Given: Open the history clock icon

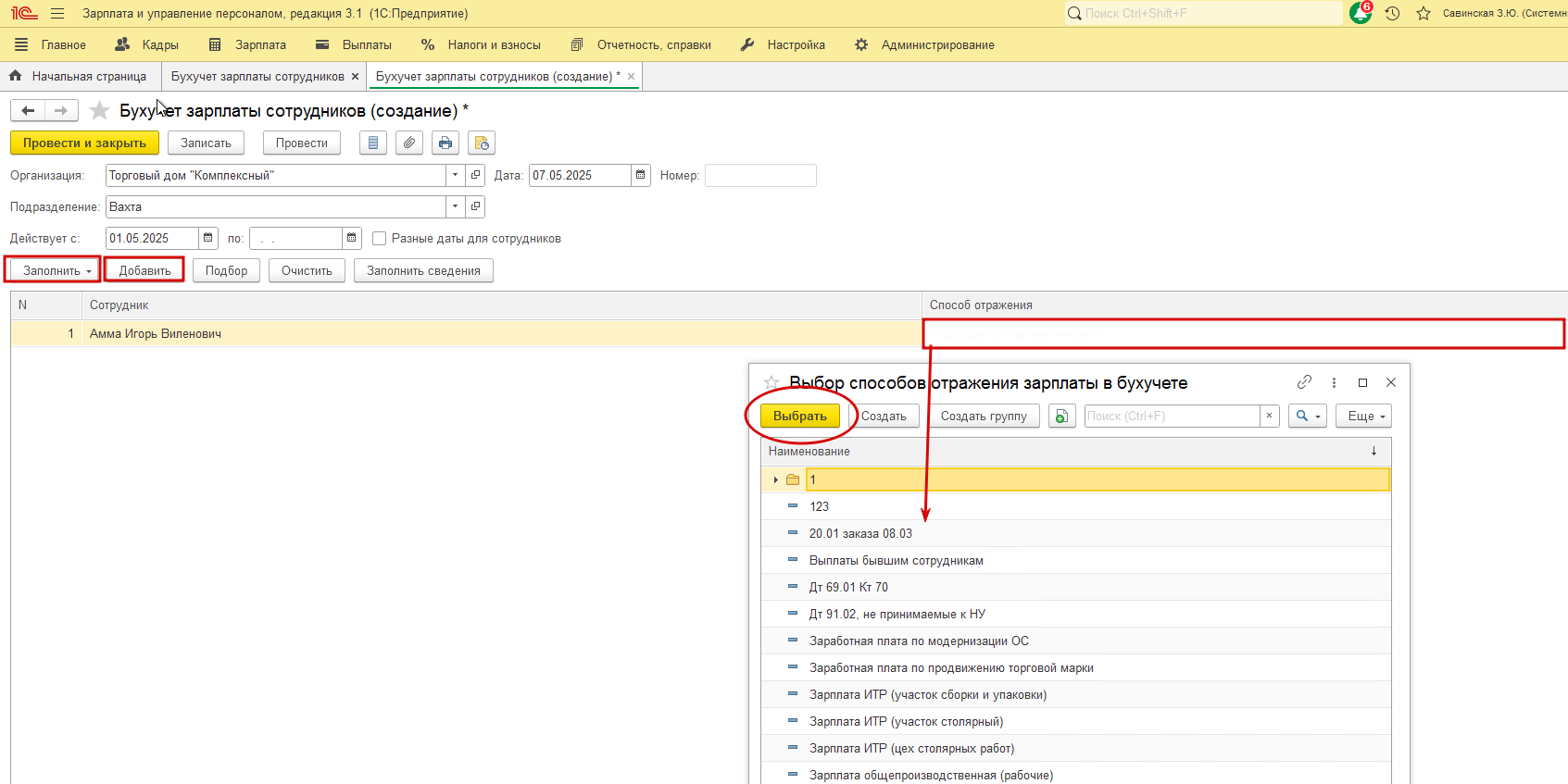Looking at the screenshot, I should (x=1392, y=13).
